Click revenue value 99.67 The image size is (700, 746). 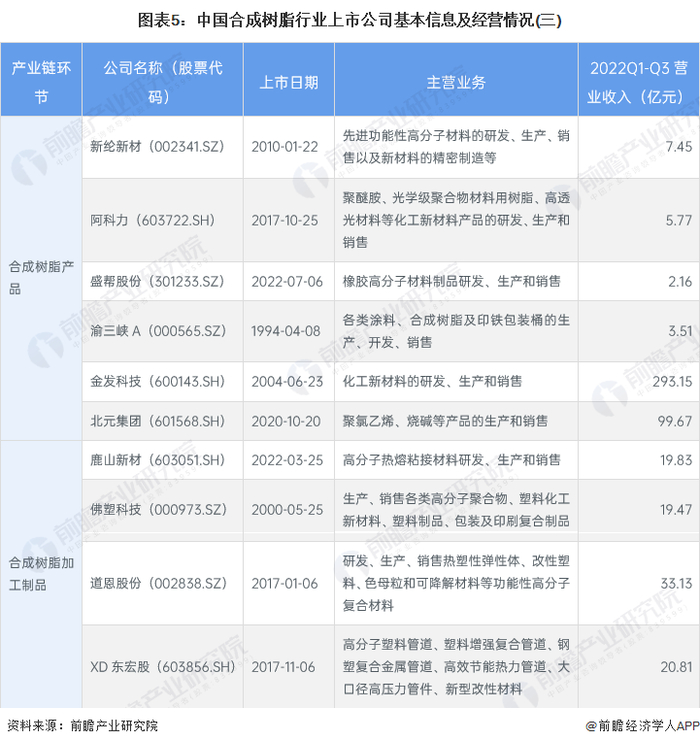(x=675, y=422)
